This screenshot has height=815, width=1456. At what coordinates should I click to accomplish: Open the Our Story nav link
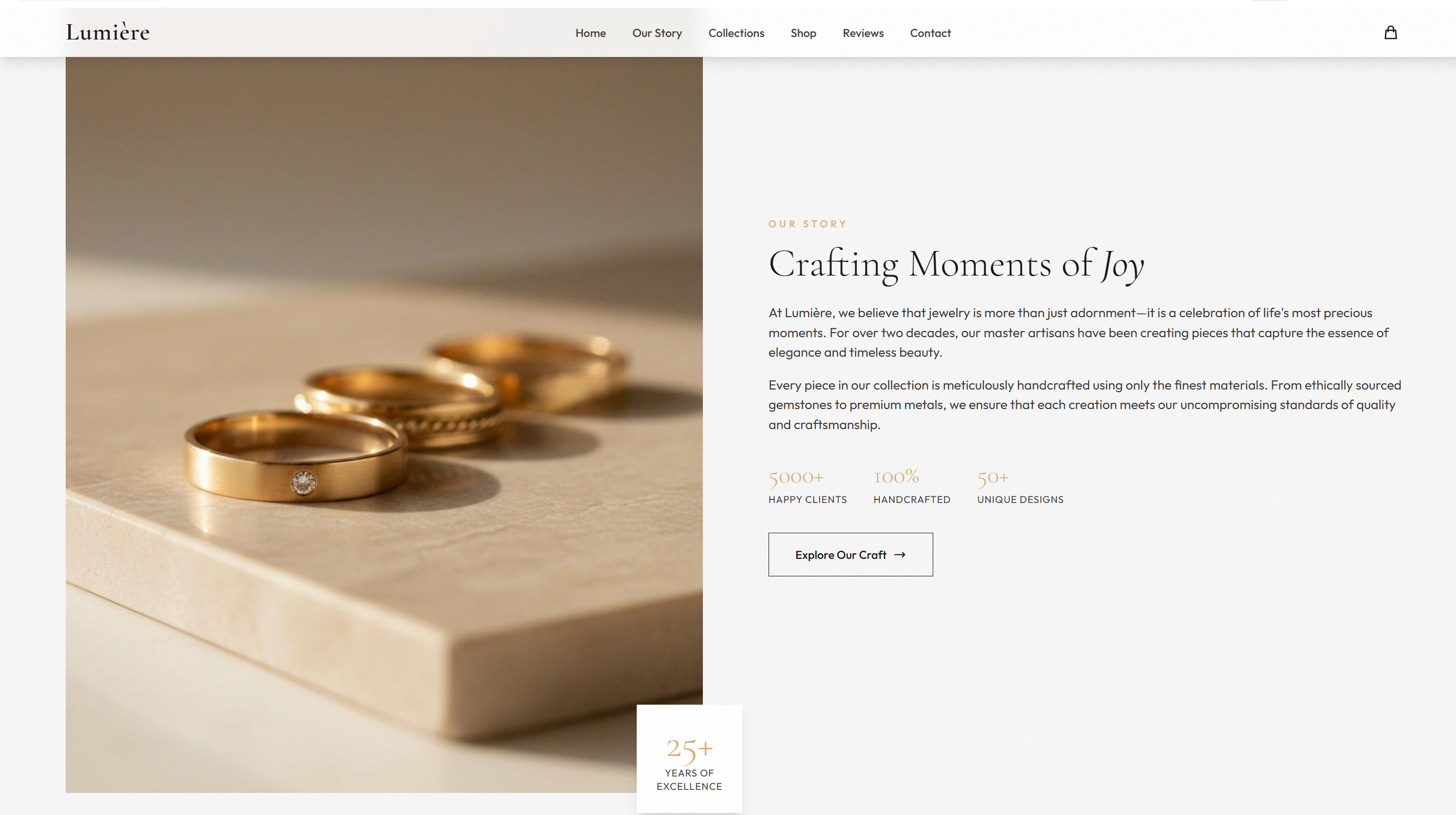pos(657,33)
